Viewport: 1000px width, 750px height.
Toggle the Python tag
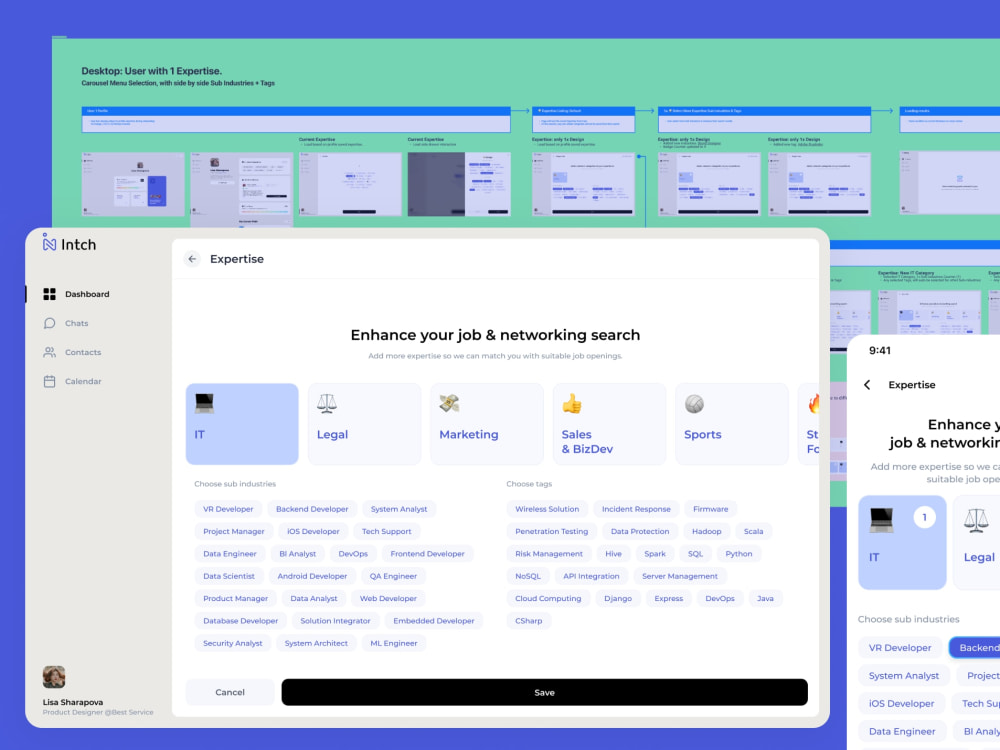point(739,554)
